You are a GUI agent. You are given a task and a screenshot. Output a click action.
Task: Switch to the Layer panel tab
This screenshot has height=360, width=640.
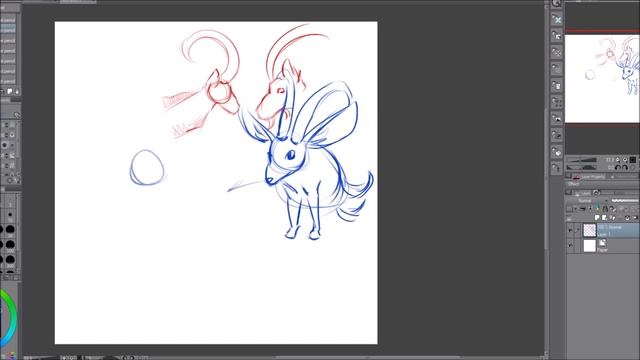point(583,193)
